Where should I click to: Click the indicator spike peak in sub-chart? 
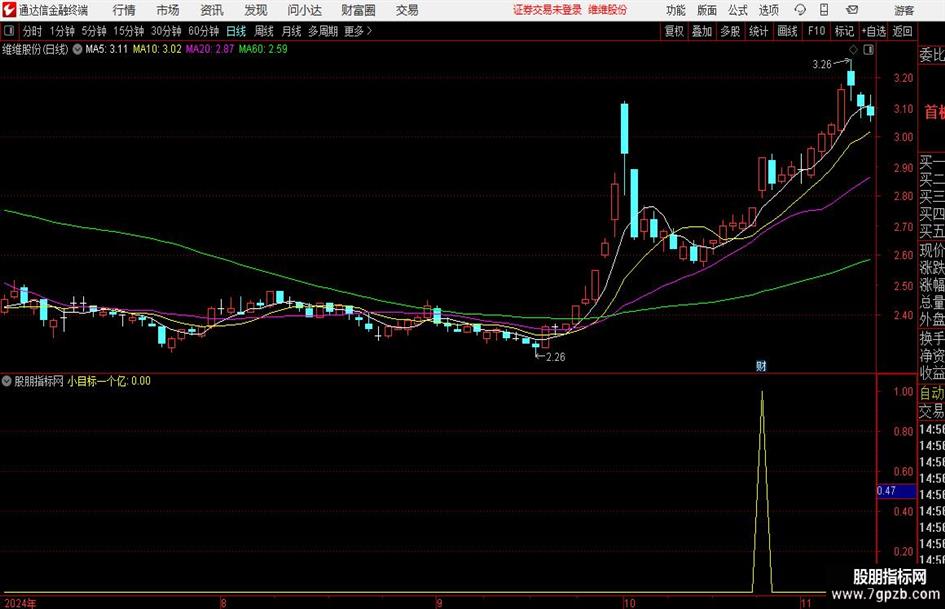(x=762, y=393)
